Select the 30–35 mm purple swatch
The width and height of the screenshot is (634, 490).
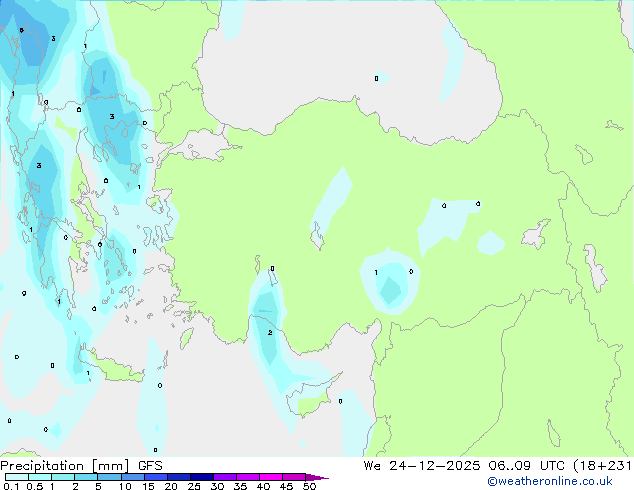click(225, 477)
